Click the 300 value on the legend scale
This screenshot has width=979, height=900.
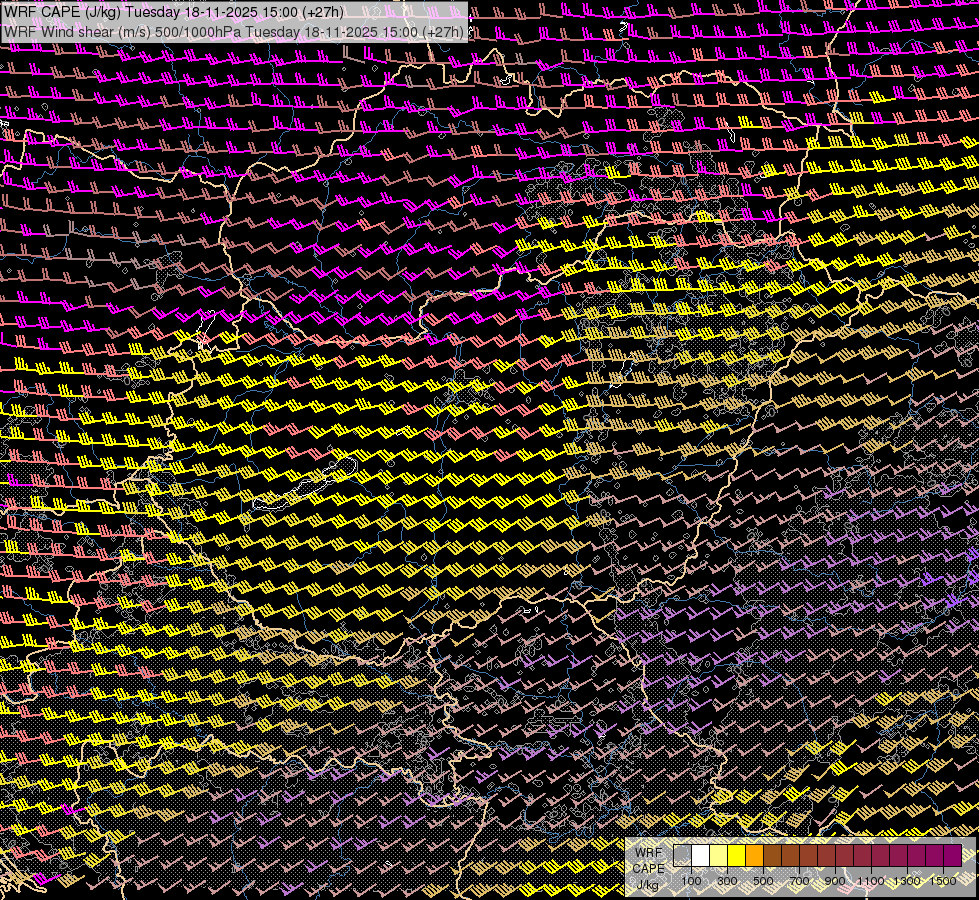tap(727, 881)
